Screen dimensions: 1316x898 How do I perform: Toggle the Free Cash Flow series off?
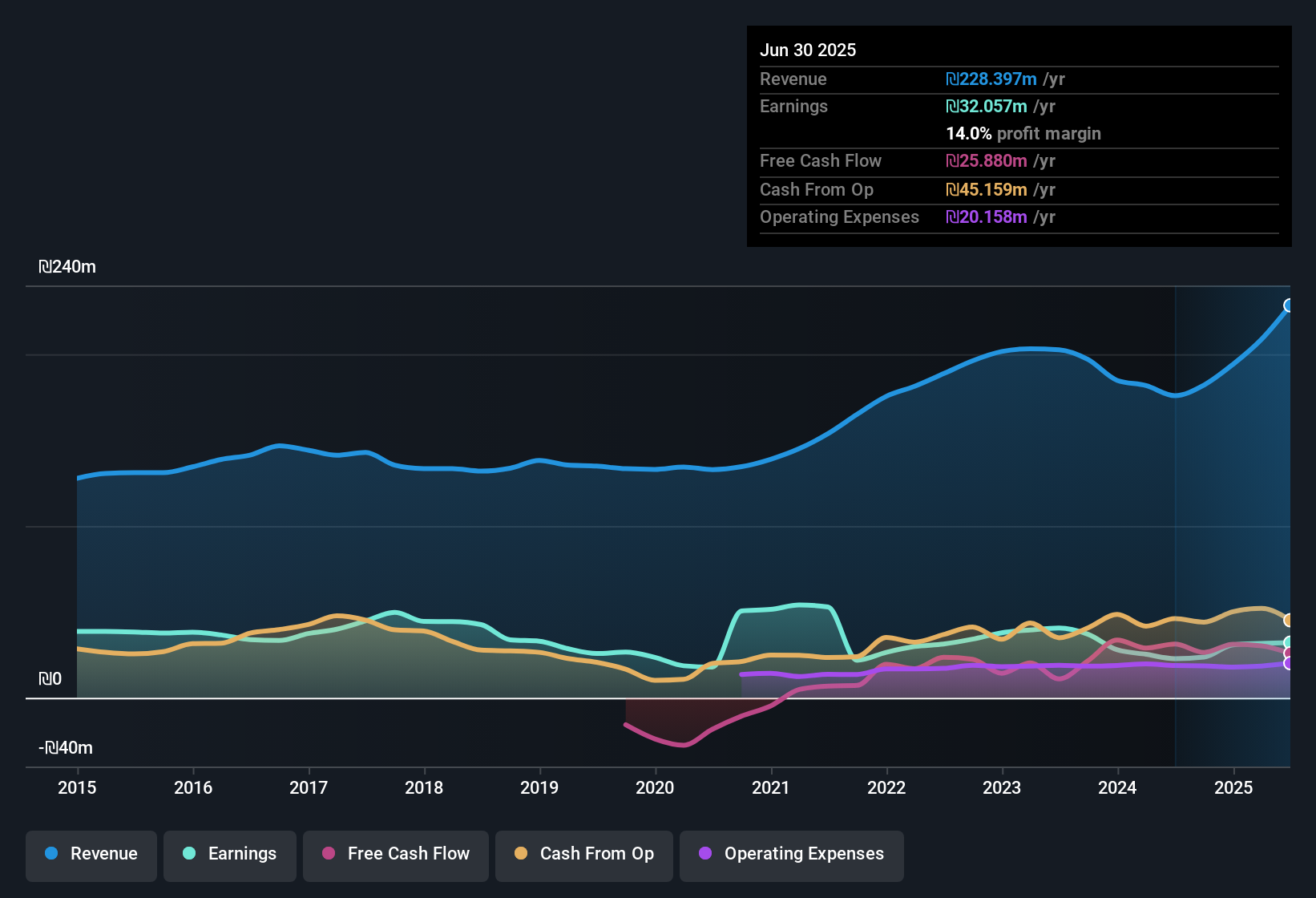(395, 854)
